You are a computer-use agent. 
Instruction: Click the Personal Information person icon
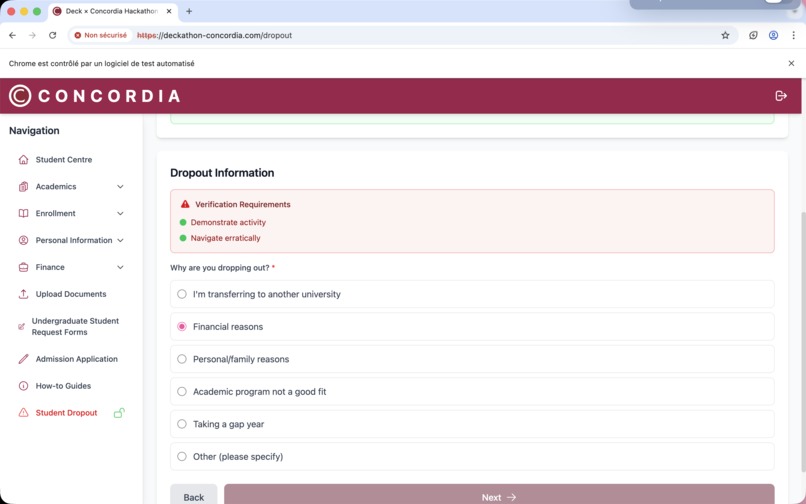23,240
